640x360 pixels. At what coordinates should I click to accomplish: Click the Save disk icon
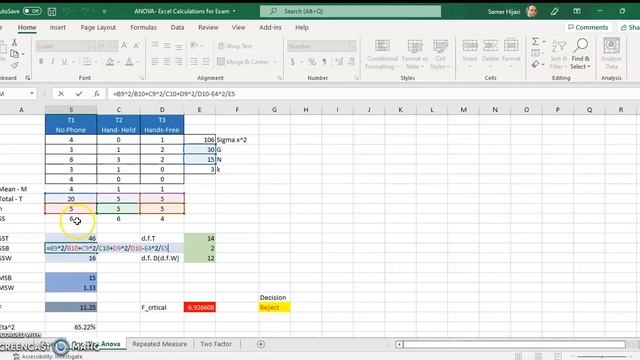(52, 11)
